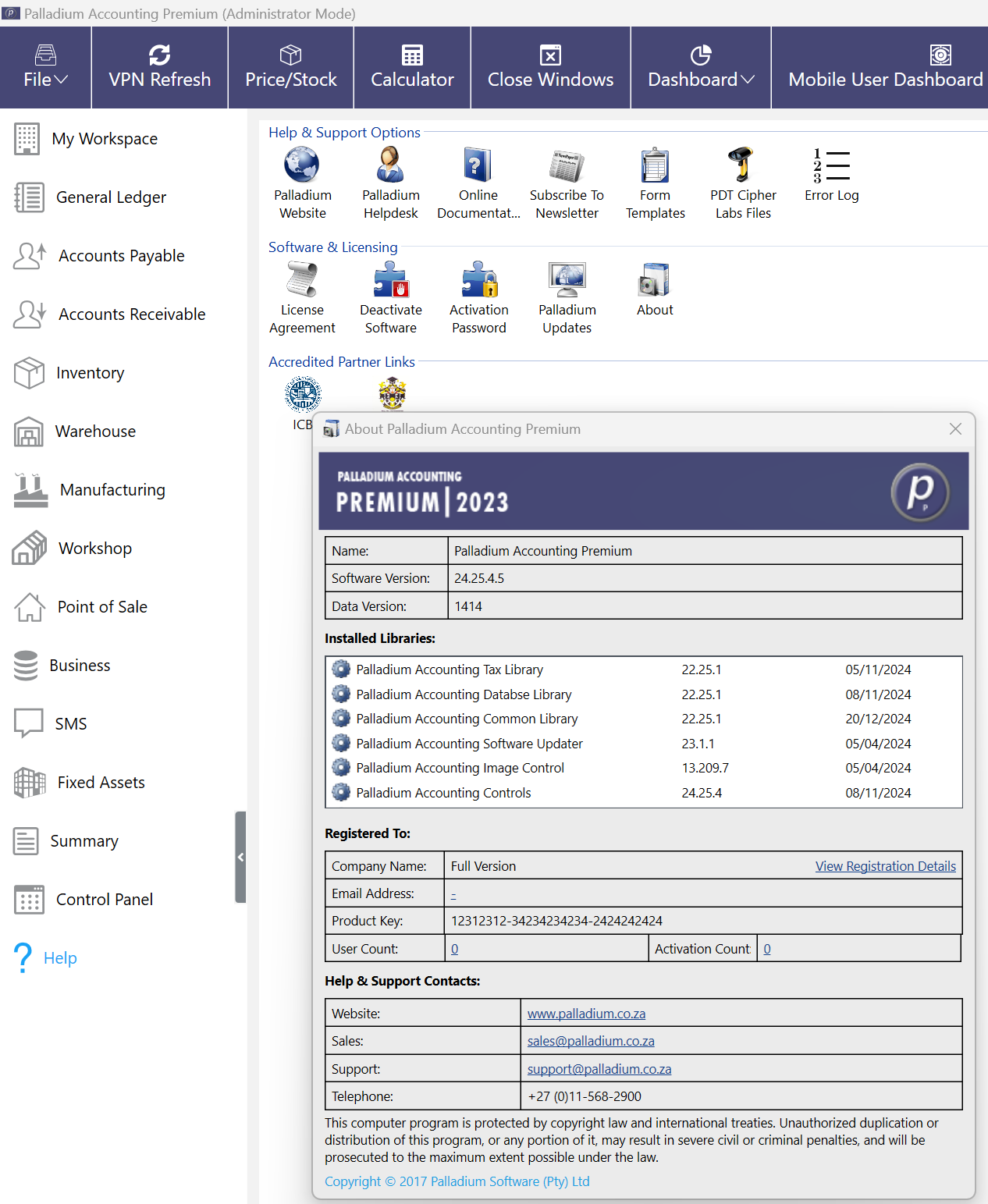Select Help in the sidebar

point(45,958)
